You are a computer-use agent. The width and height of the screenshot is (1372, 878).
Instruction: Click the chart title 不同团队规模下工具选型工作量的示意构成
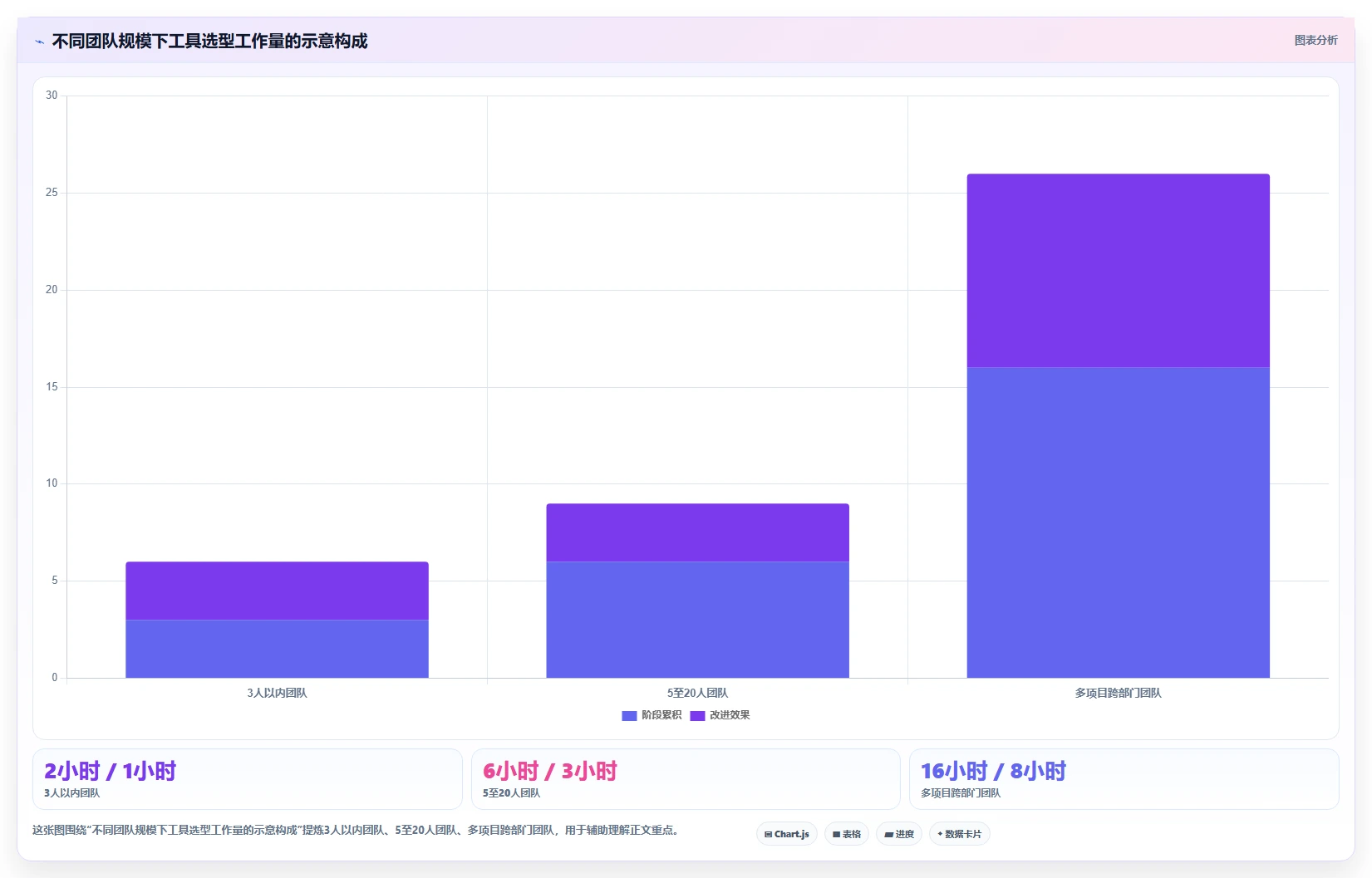[x=209, y=41]
